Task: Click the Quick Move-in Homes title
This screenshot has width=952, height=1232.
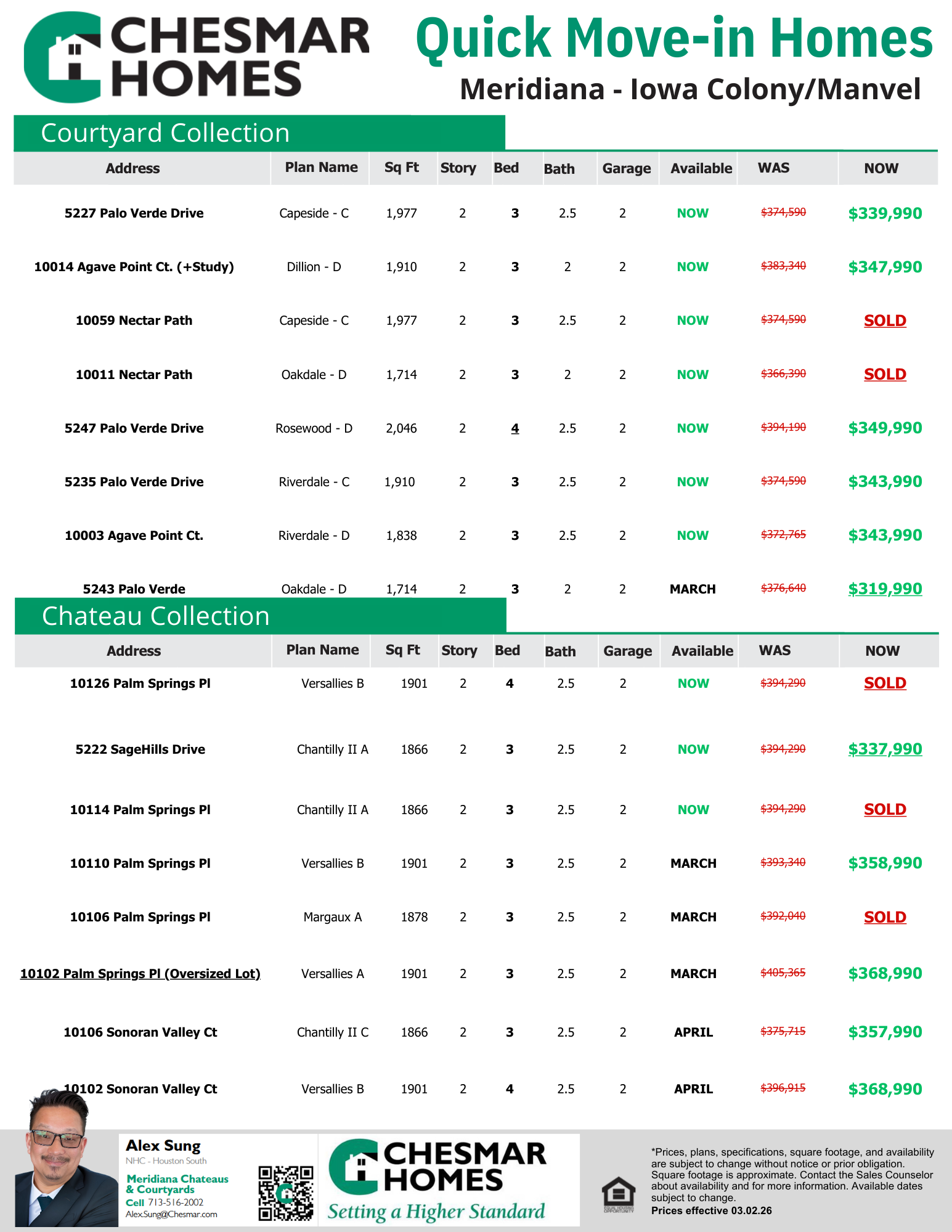Action: coord(674,38)
